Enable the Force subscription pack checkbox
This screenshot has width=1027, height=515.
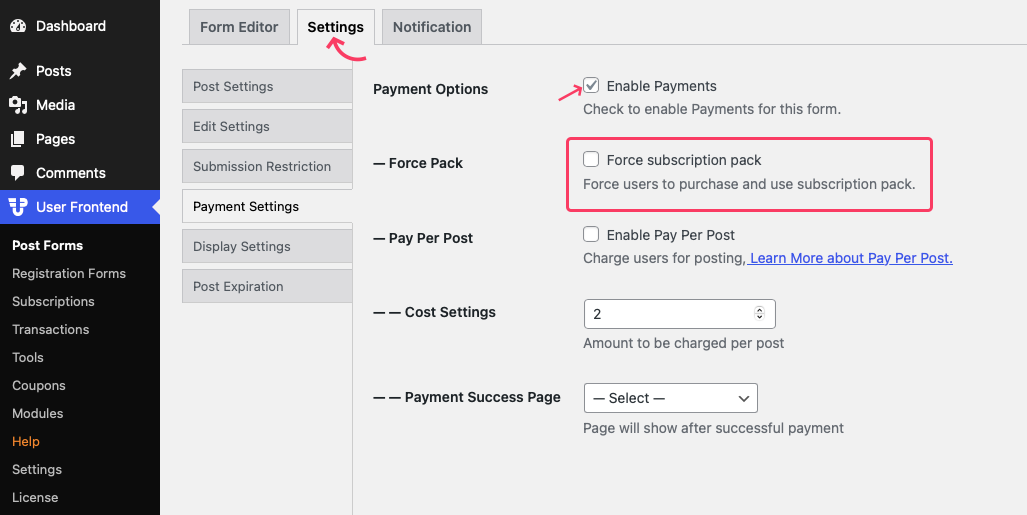[x=591, y=159]
